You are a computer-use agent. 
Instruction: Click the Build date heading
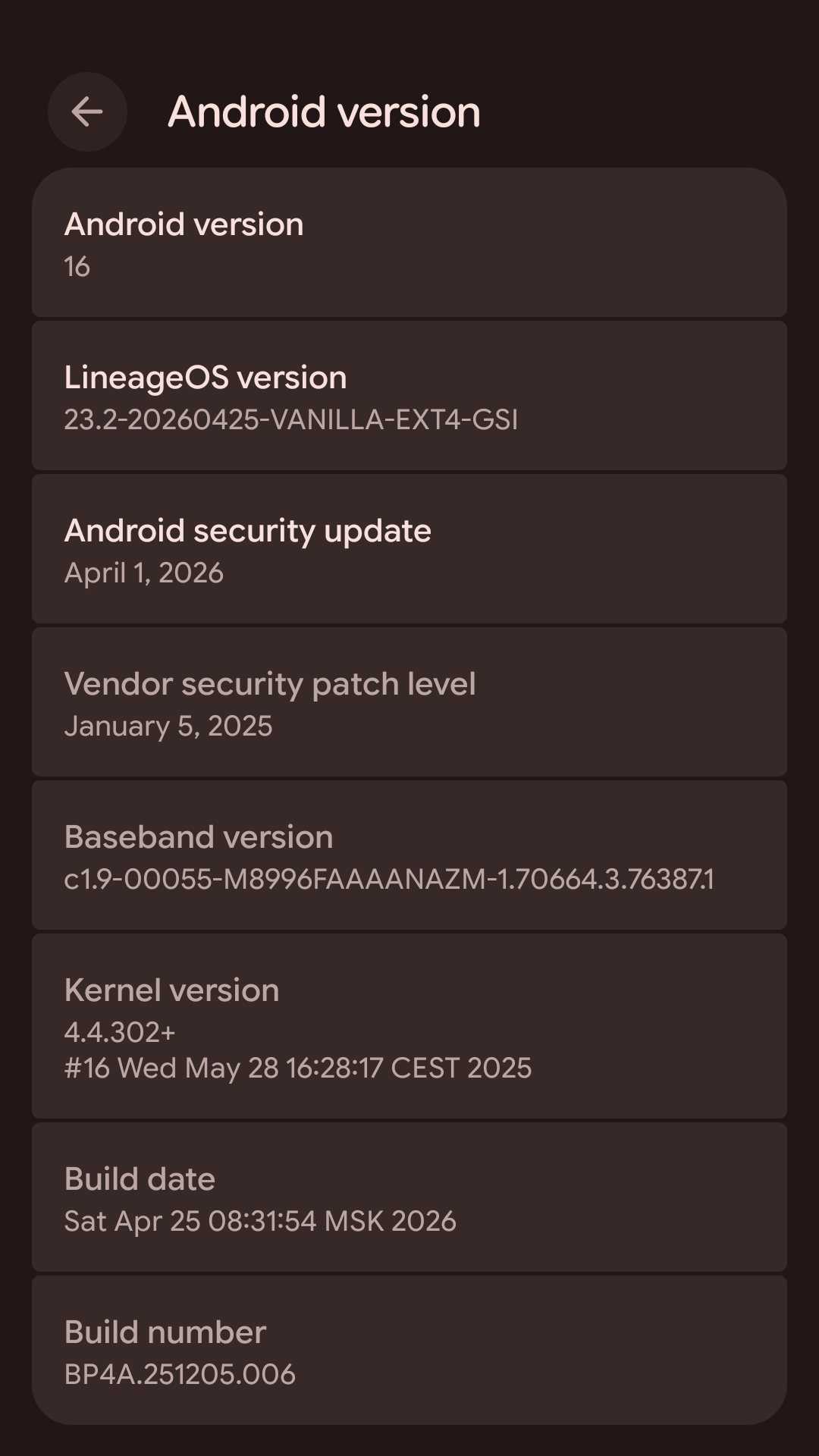pos(140,1179)
